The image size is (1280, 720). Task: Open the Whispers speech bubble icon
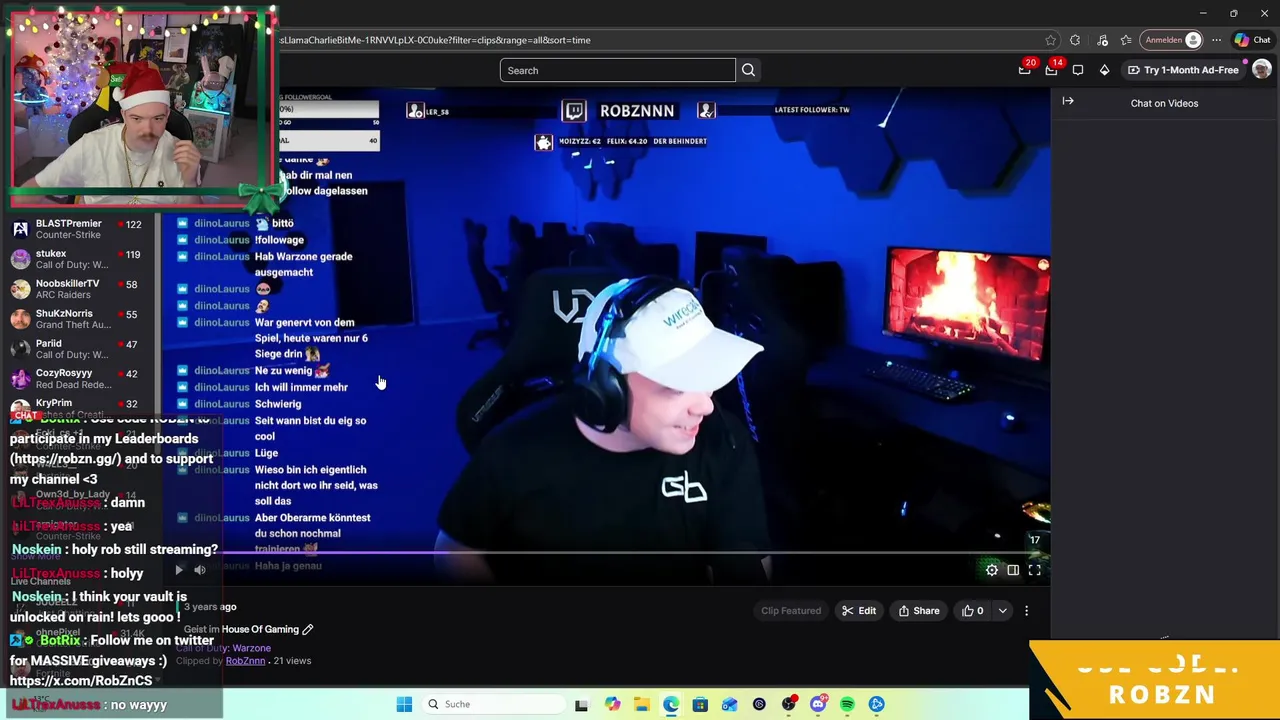coord(1078,70)
